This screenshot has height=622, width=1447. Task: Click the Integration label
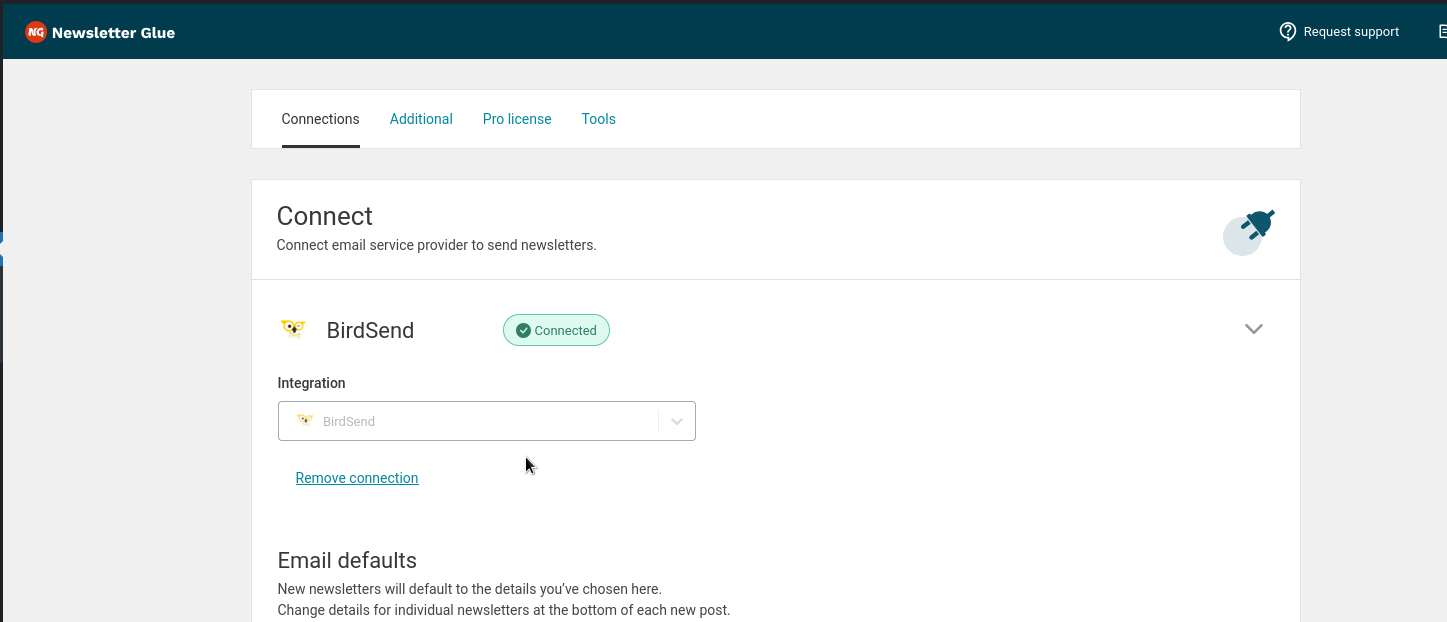coord(312,383)
